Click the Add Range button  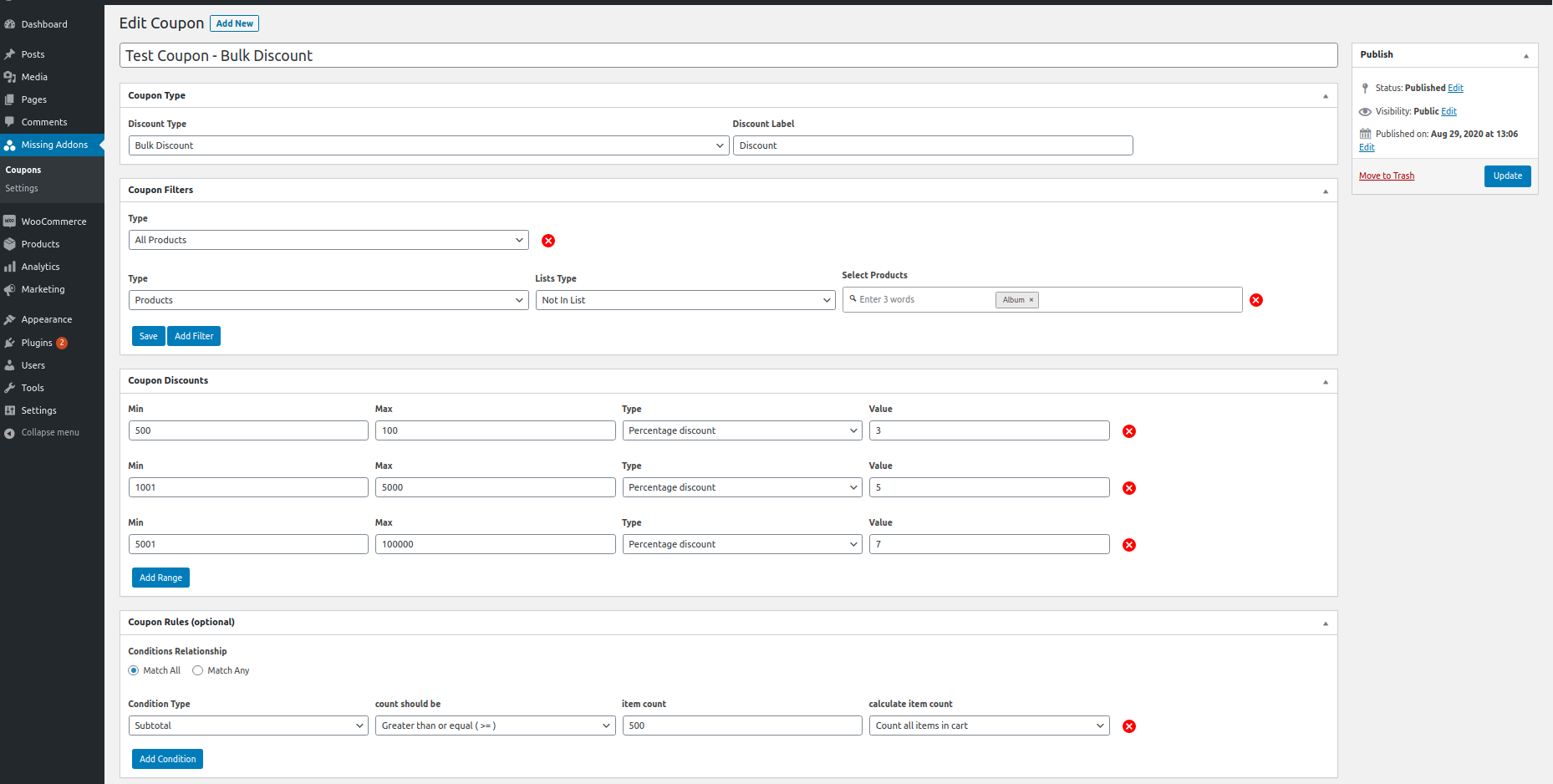click(160, 578)
